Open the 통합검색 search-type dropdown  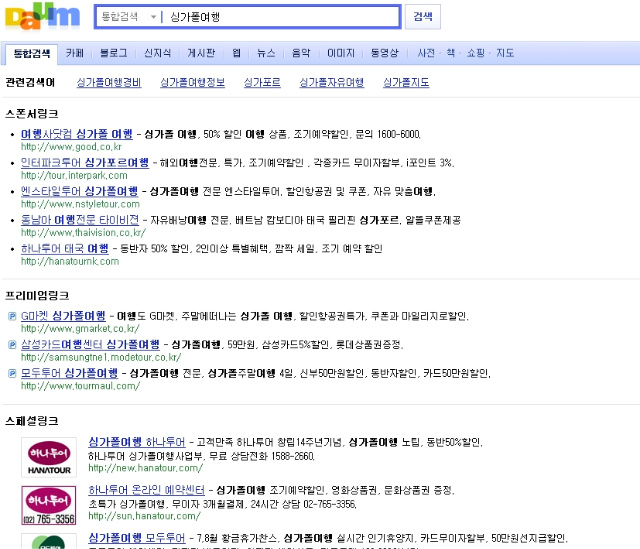[129, 17]
